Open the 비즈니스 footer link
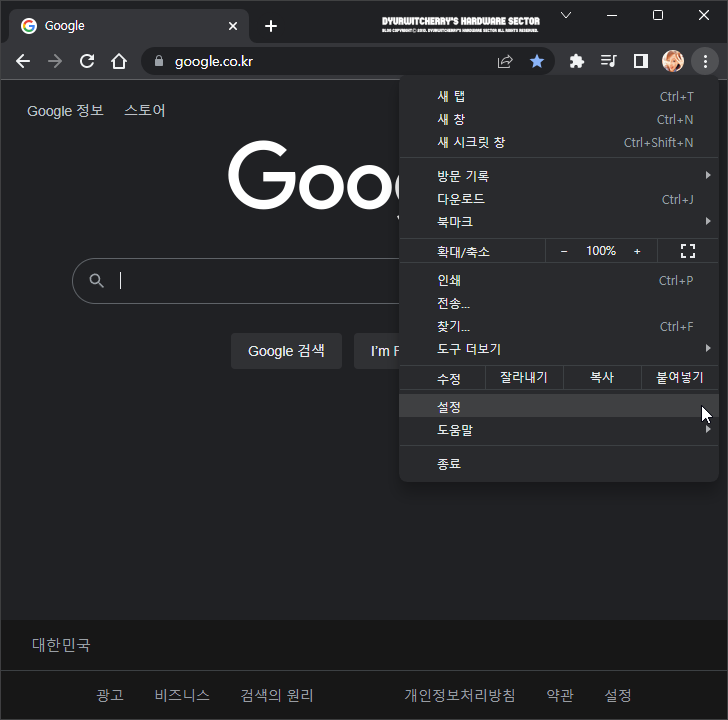This screenshot has width=728, height=720. pyautogui.click(x=182, y=695)
